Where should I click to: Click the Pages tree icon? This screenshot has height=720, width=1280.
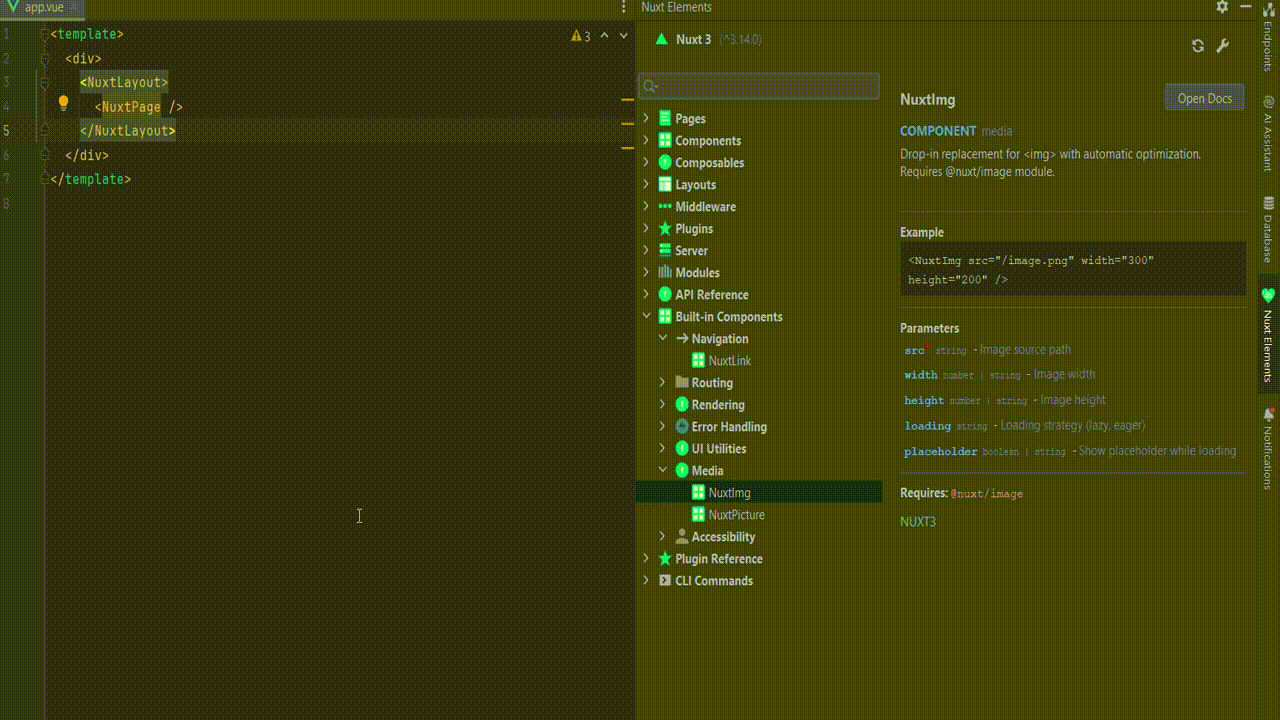[665, 118]
